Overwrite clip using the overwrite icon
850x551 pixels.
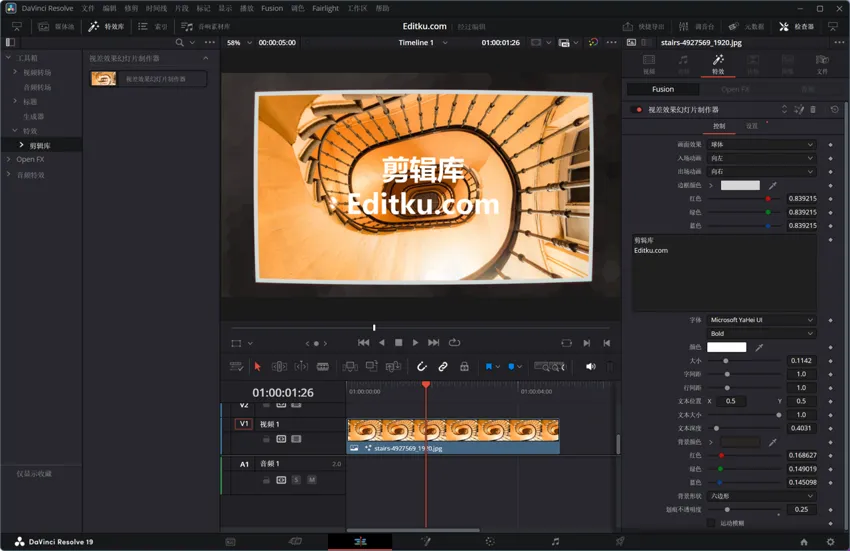click(371, 367)
